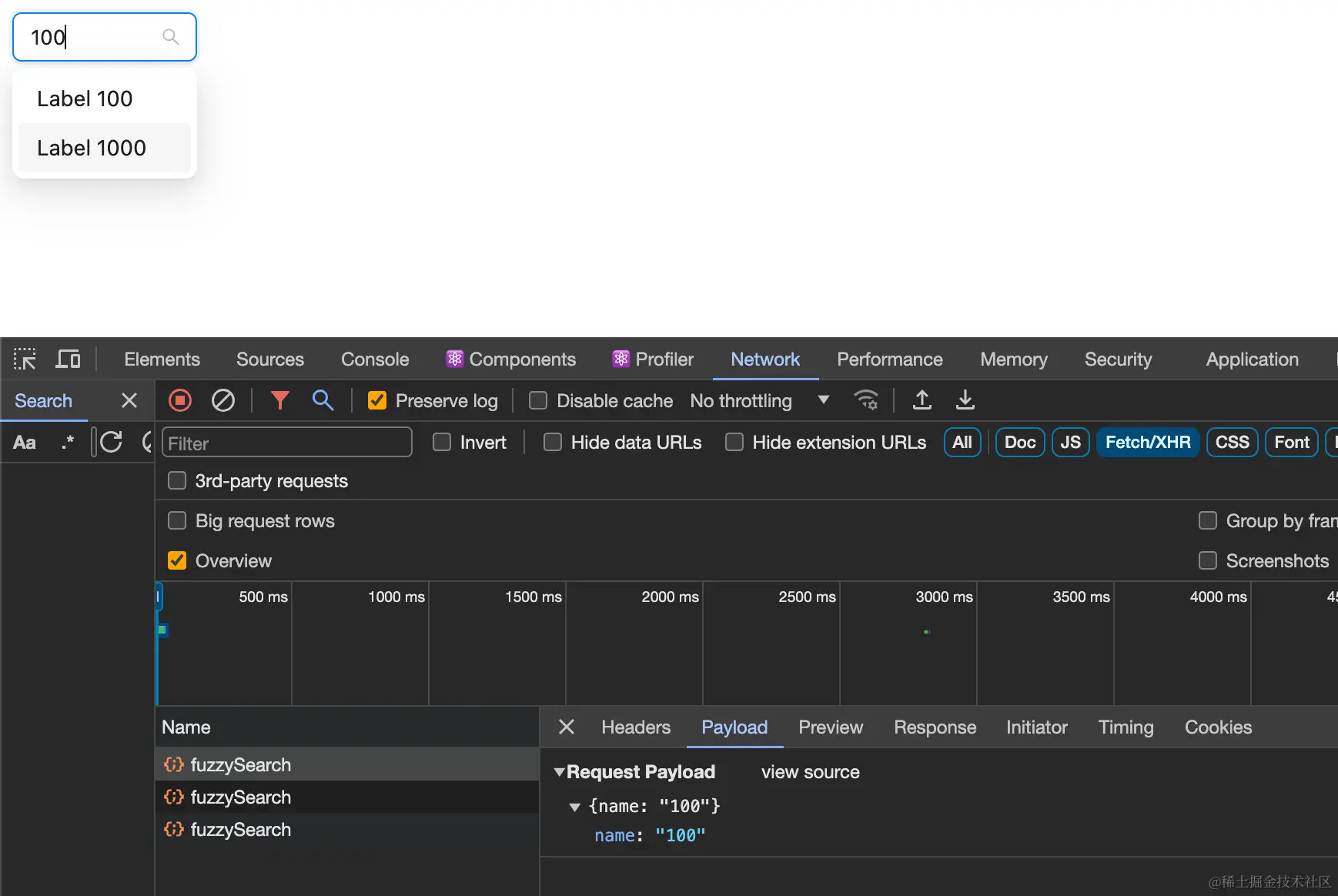Toggle Preserve log checkbox
Image resolution: width=1338 pixels, height=896 pixels.
377,400
